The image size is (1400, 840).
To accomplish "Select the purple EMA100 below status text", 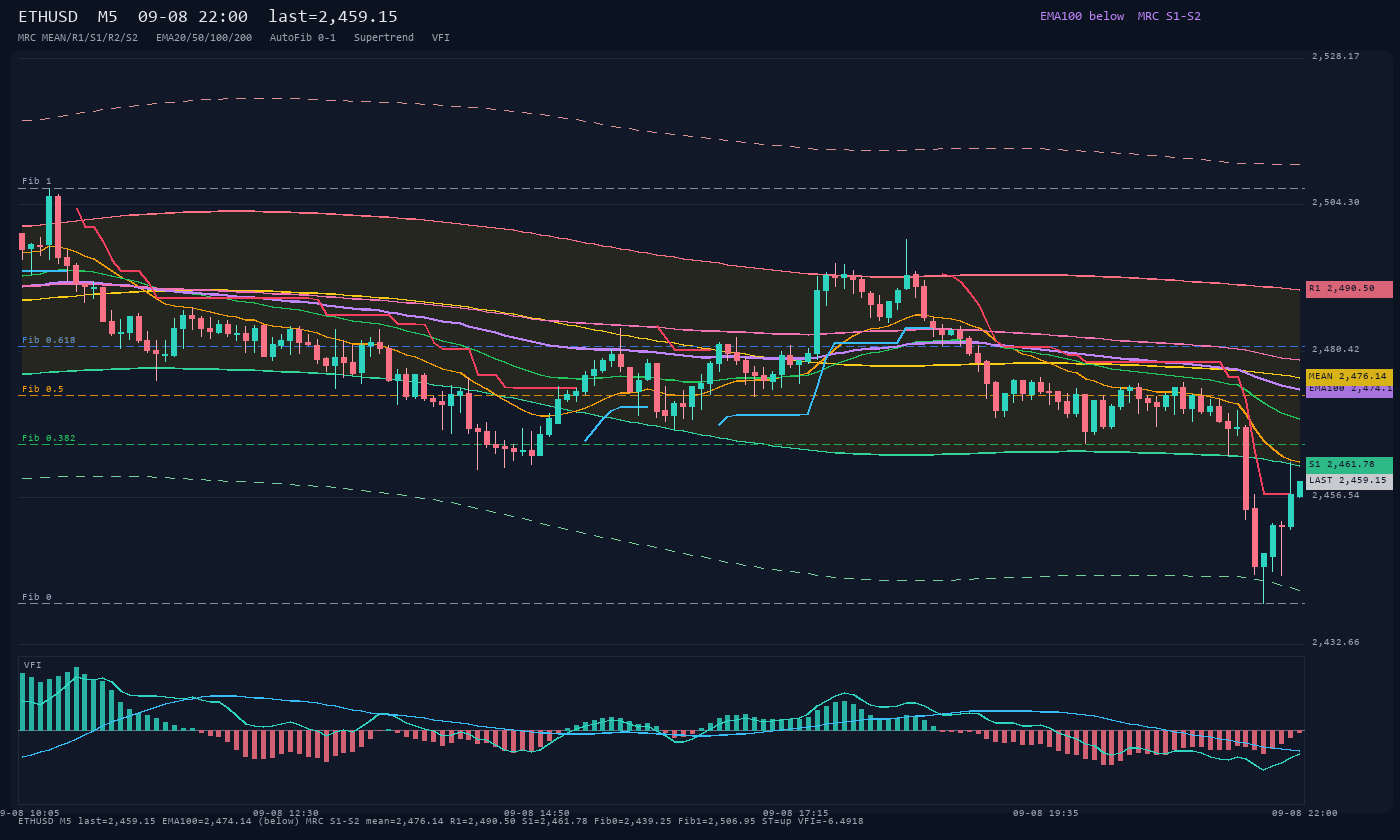I will tap(1082, 16).
